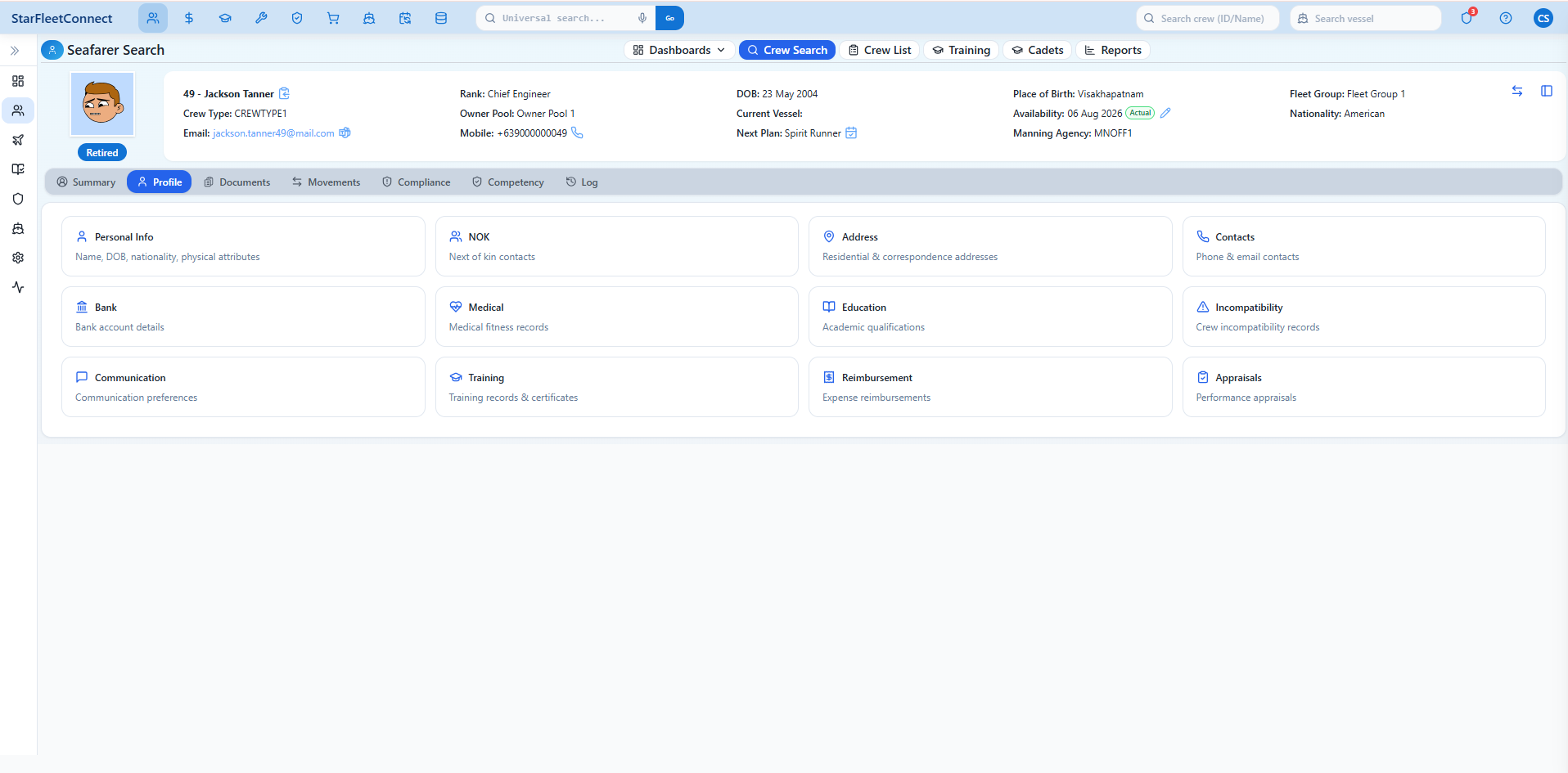Go to the Training nav button
This screenshot has height=773, width=1568.
pos(962,50)
